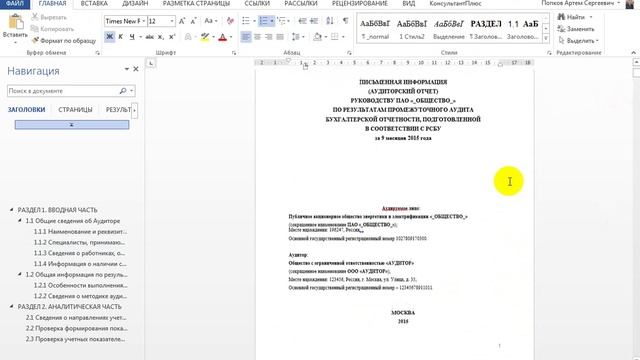Screen dimensions: 640x360
Task: Open the Select (Выделить) dropdown
Action: point(578,40)
